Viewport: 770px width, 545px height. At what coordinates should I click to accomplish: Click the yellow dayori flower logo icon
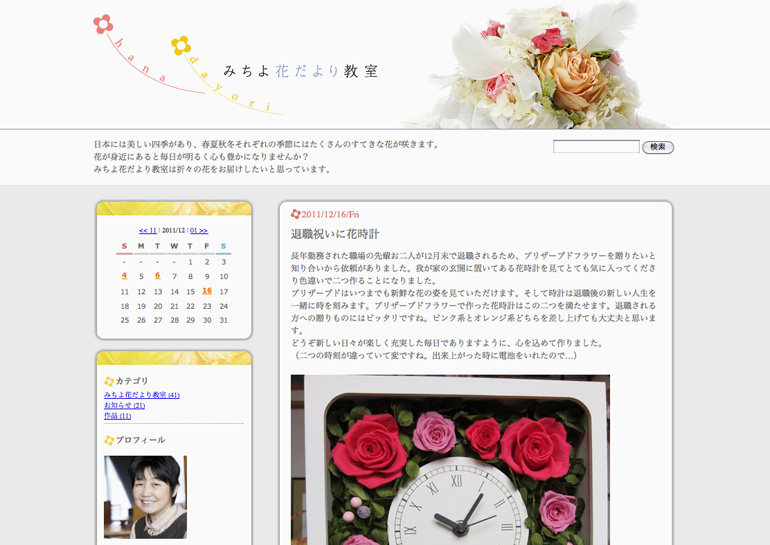181,46
